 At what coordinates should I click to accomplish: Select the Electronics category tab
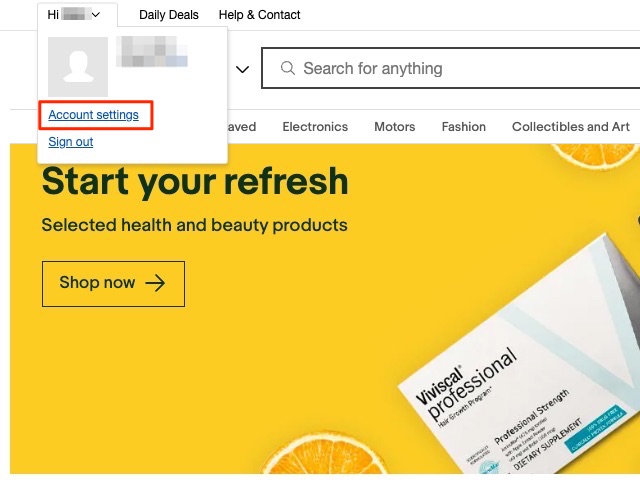coord(315,127)
